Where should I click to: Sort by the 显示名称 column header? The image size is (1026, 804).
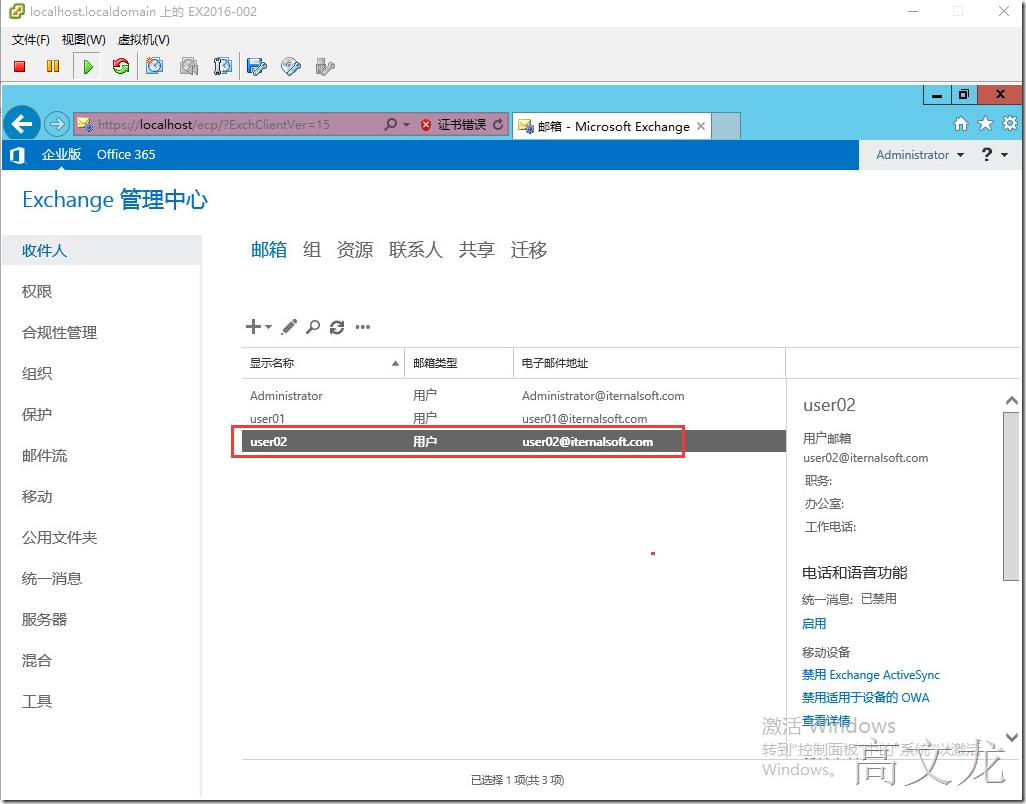(323, 363)
